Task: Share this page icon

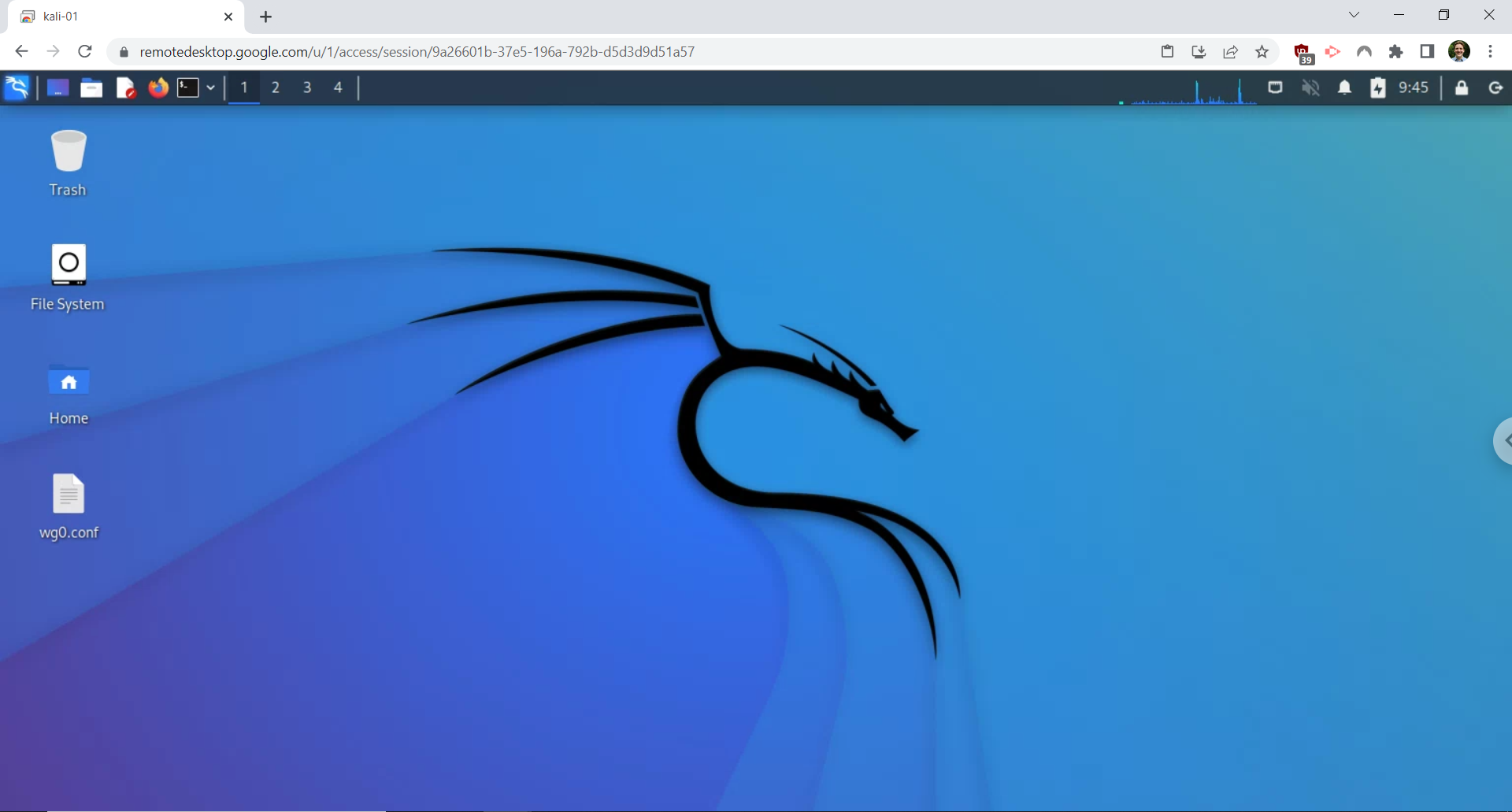Action: click(1230, 51)
